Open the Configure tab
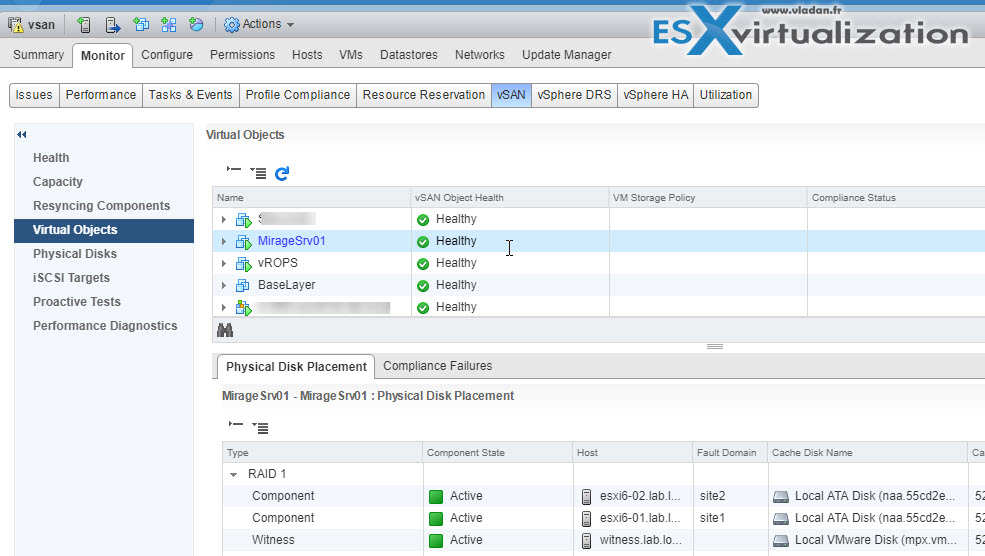985x556 pixels. pos(166,55)
